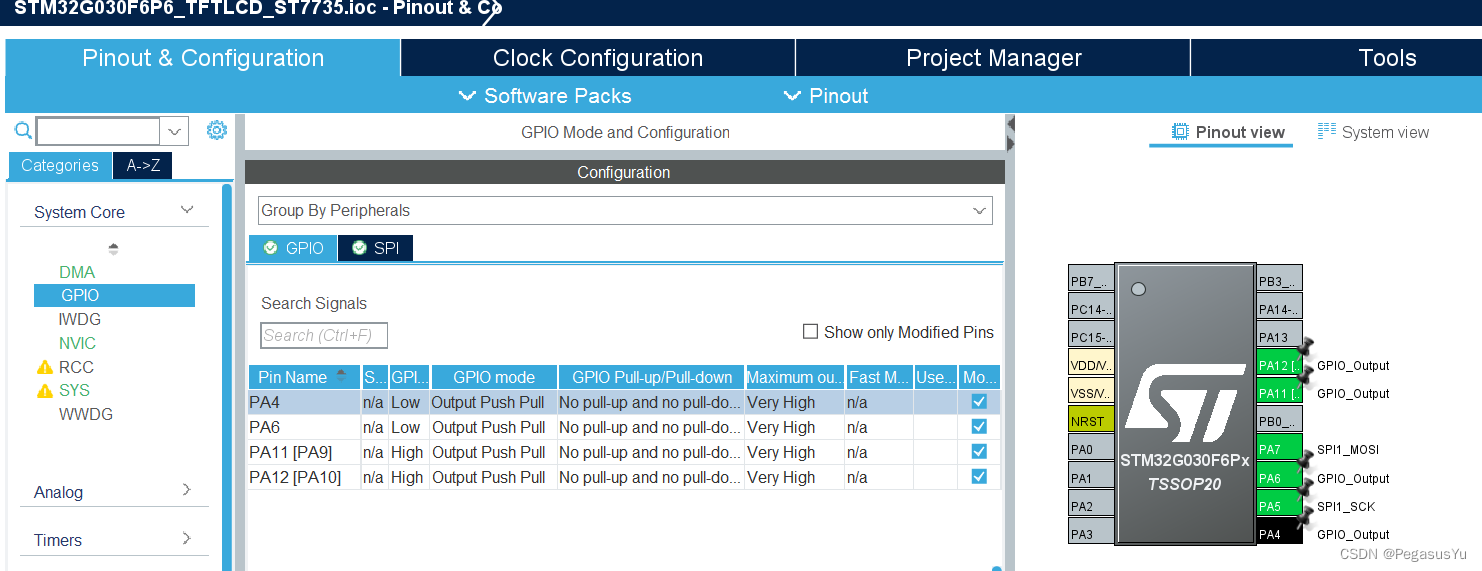Select the green PA7 pin on chip
This screenshot has width=1482, height=571.
tap(1279, 449)
